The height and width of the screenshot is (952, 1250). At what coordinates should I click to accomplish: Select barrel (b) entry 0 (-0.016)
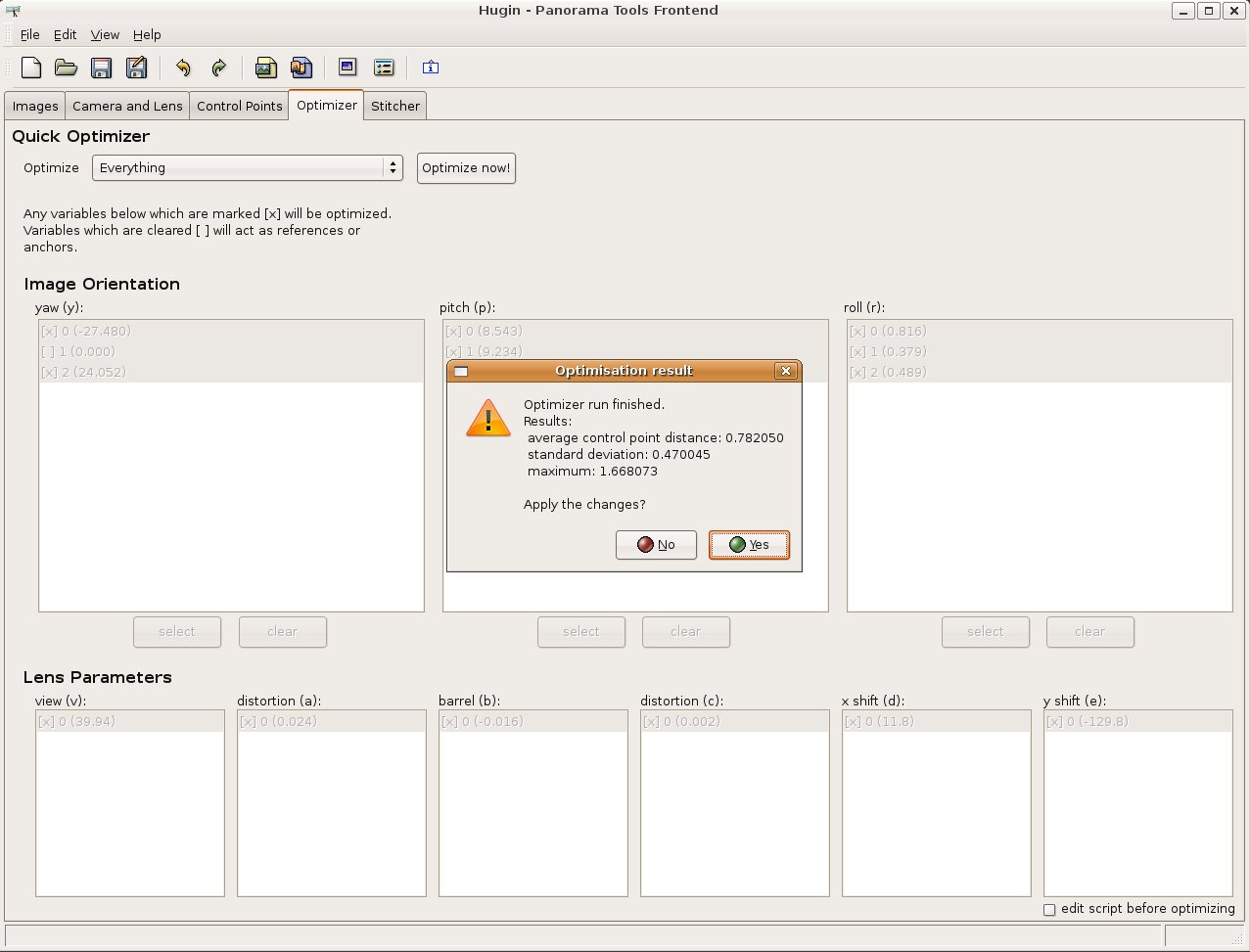(x=533, y=722)
